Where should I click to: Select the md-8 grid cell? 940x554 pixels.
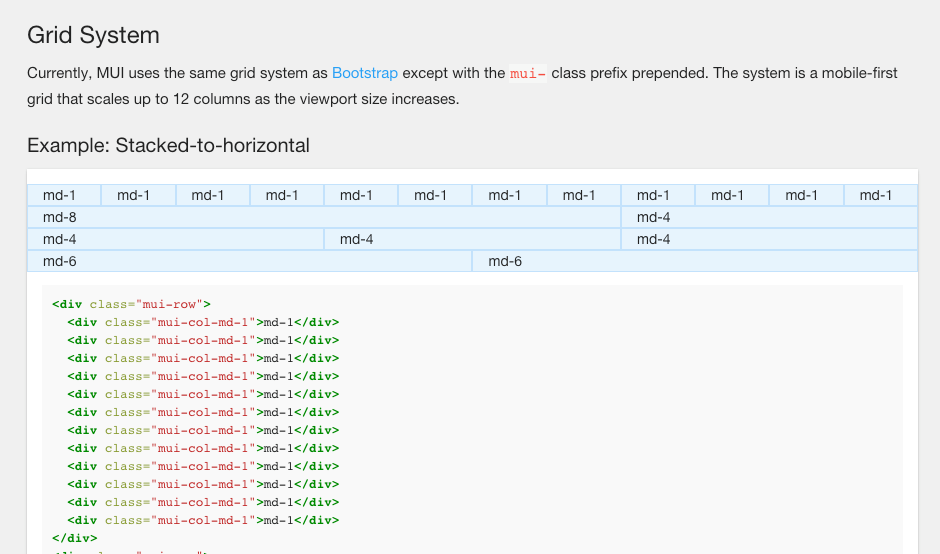pyautogui.click(x=324, y=217)
